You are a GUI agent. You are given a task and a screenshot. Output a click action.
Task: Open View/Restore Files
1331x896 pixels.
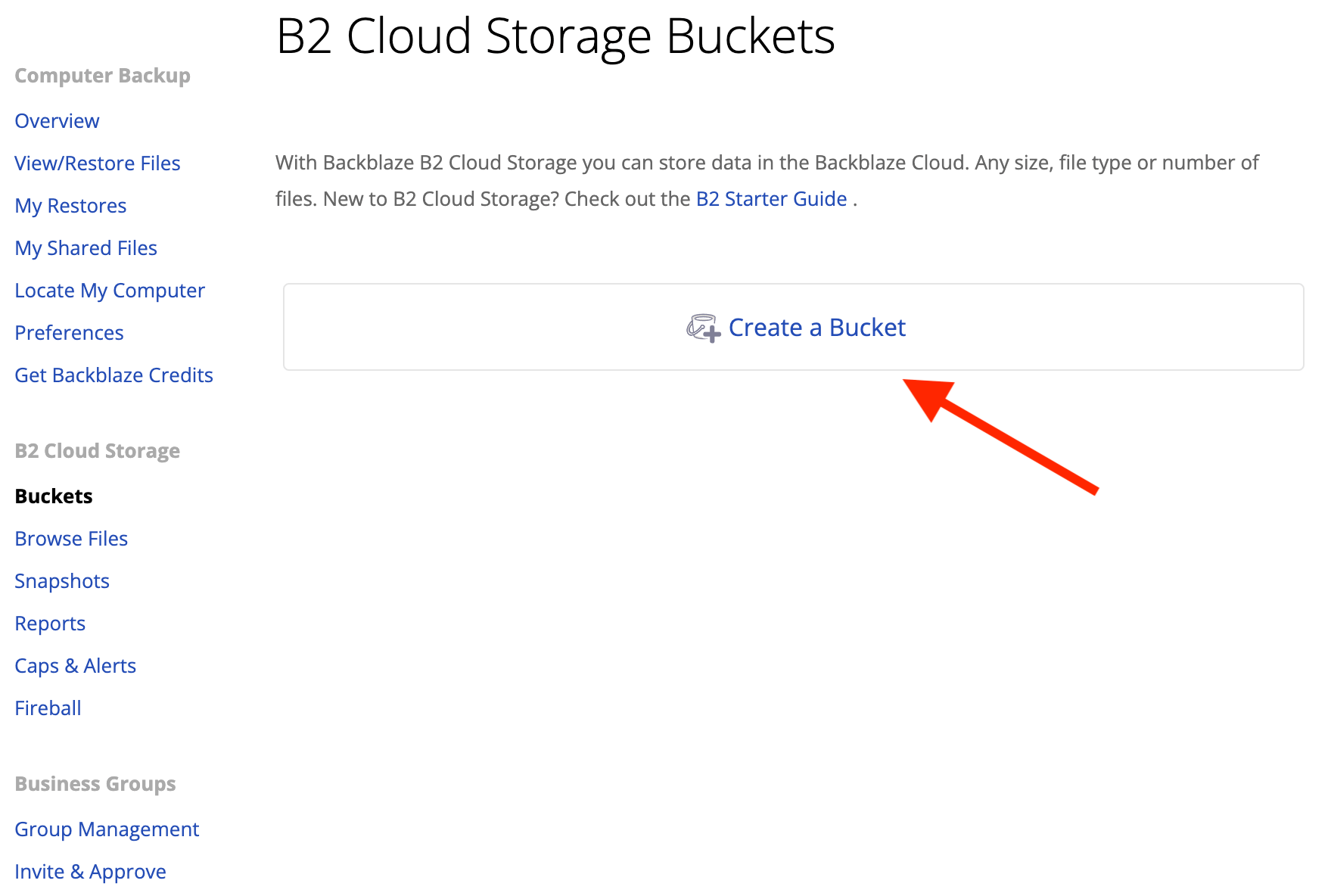click(x=97, y=163)
